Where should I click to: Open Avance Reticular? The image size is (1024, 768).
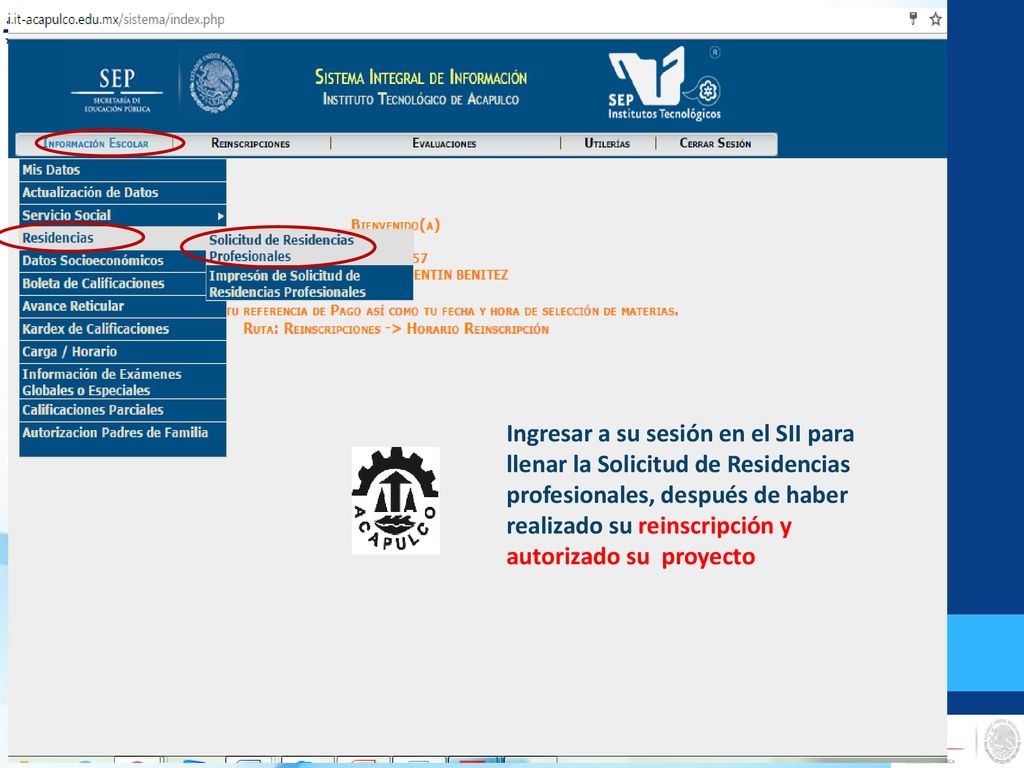click(123, 306)
